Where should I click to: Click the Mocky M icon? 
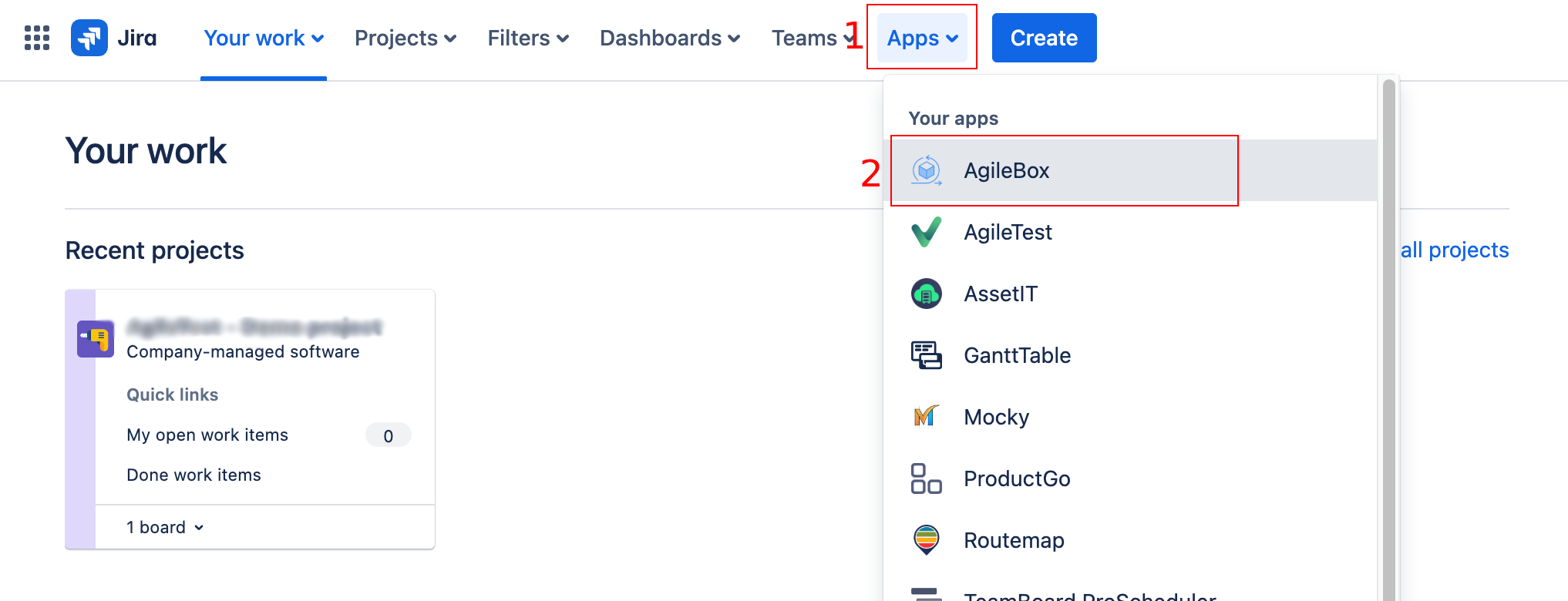pos(927,417)
